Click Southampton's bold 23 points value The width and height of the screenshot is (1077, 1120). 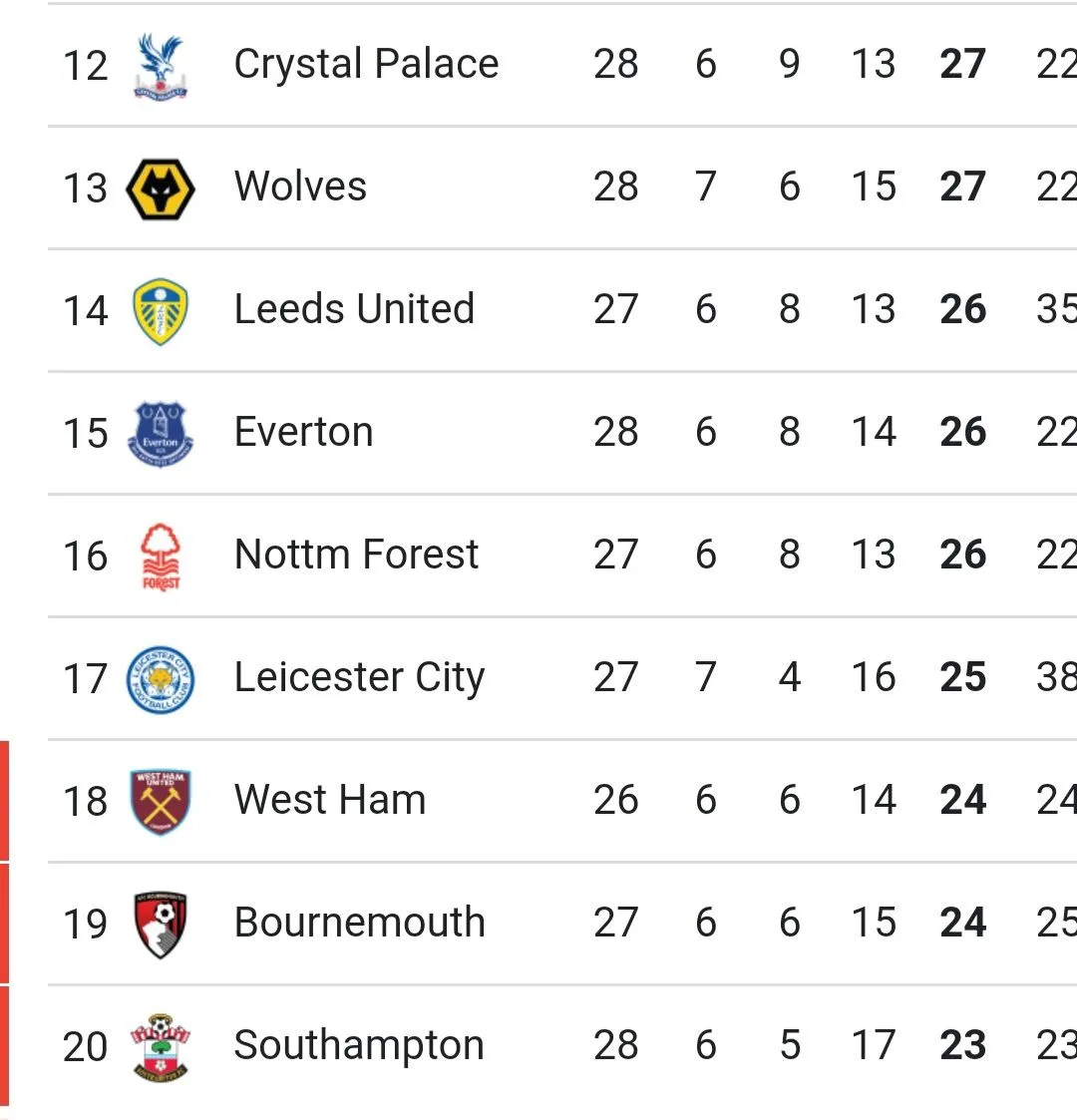[x=962, y=1046]
